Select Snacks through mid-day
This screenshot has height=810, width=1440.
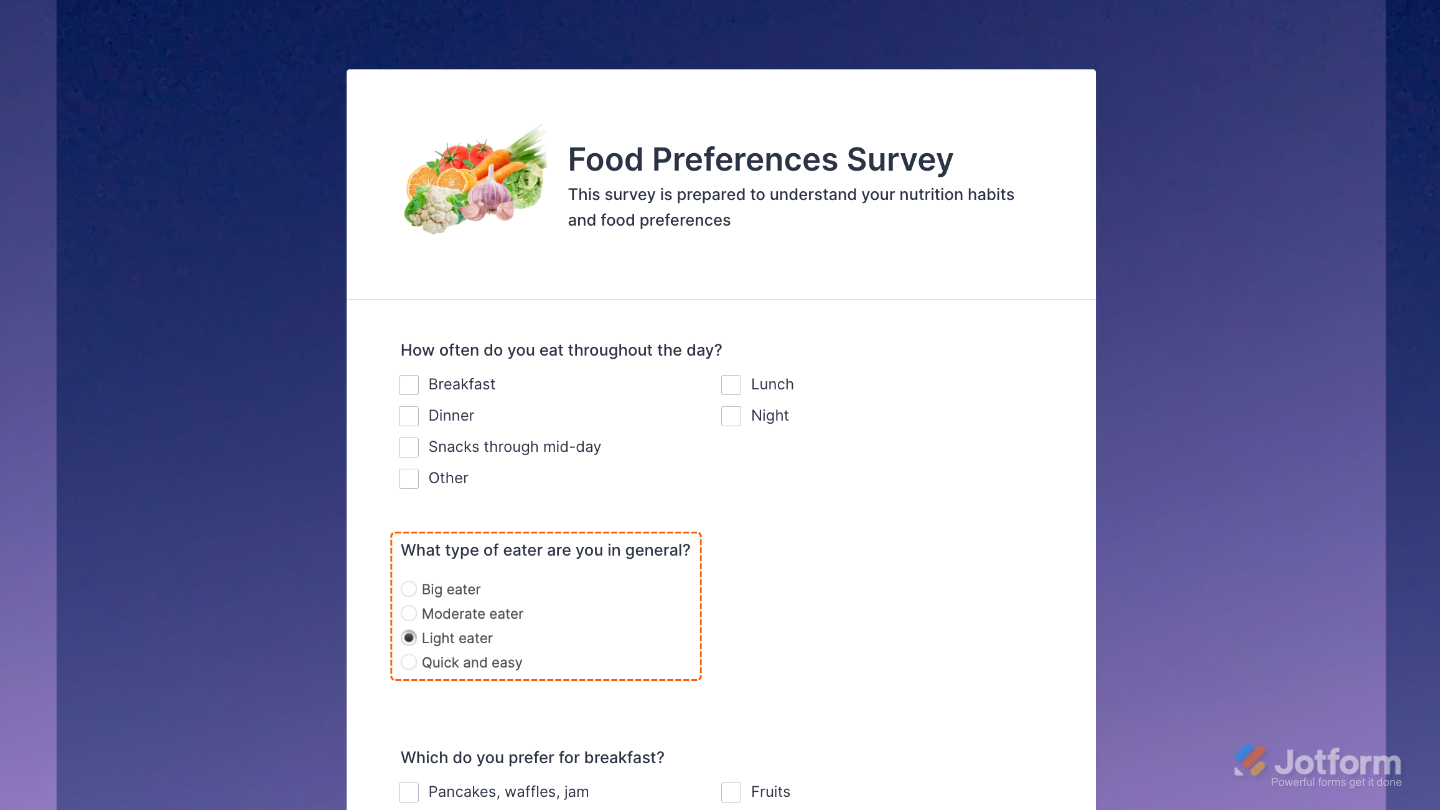tap(409, 447)
